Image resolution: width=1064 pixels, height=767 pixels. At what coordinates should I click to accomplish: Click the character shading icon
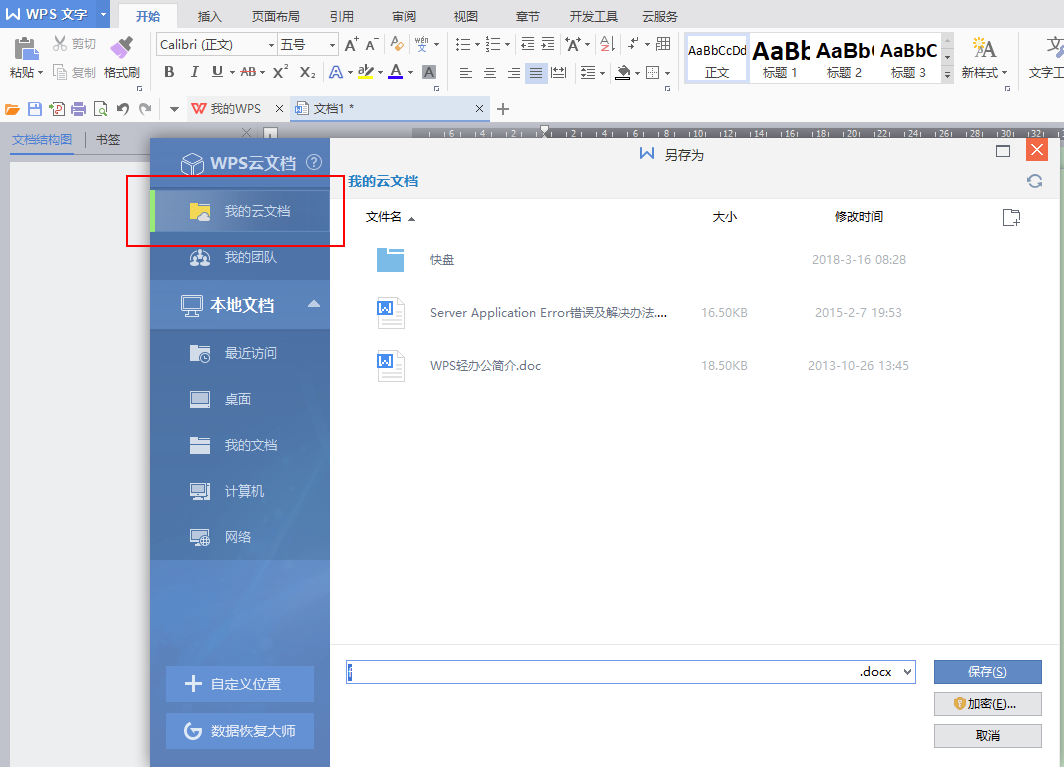tap(428, 71)
